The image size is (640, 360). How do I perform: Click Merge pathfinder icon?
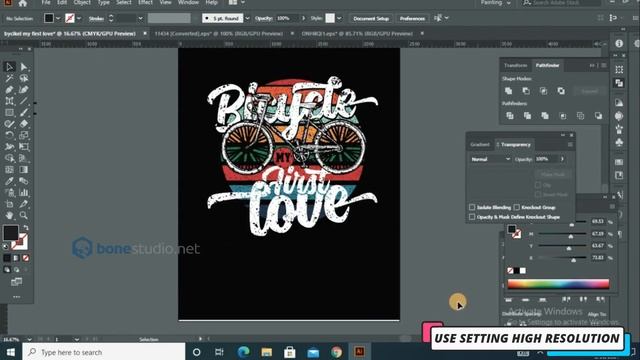click(545, 116)
